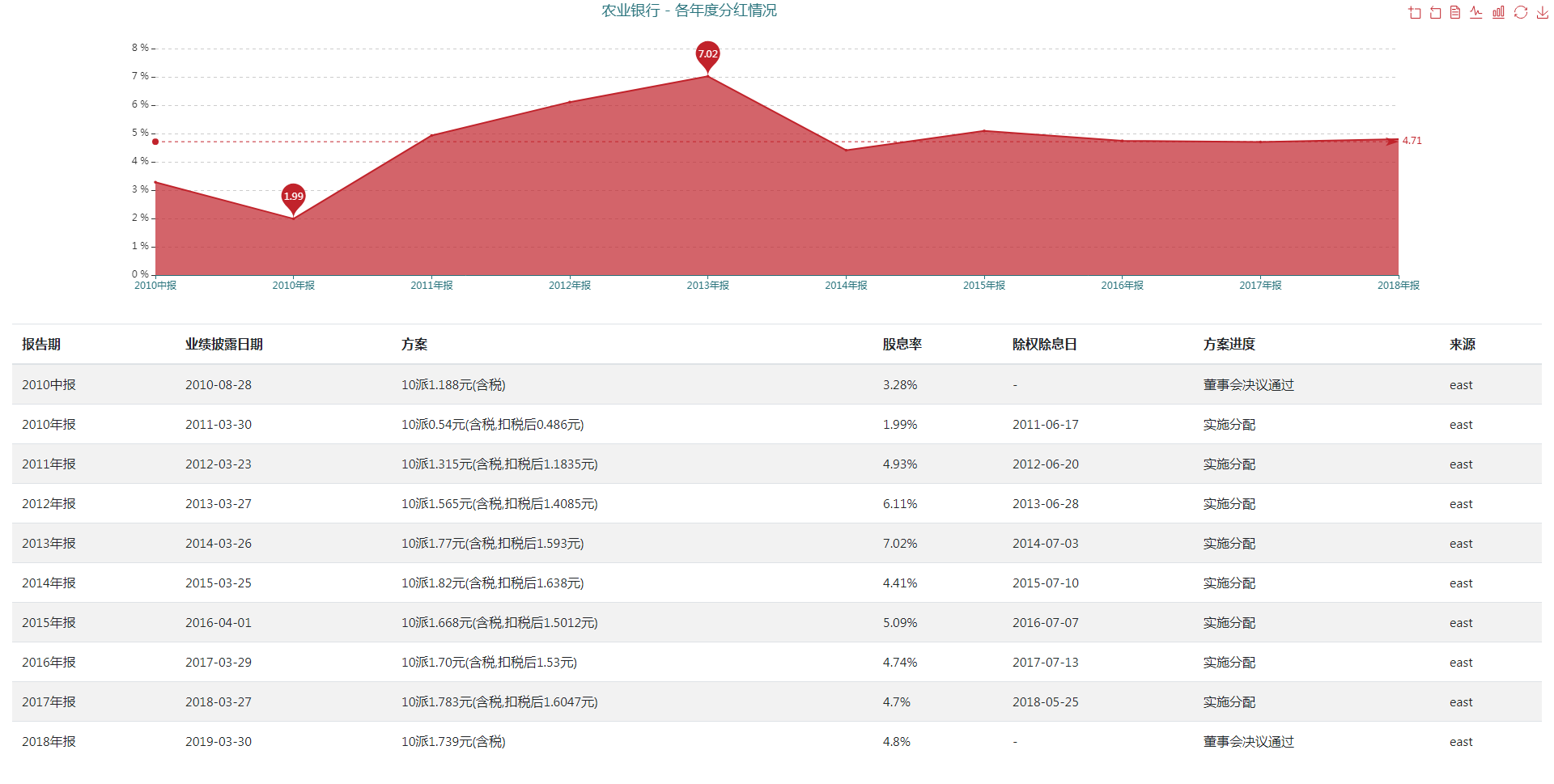
Task: Activate the area zoom tool icon
Action: [x=1414, y=12]
